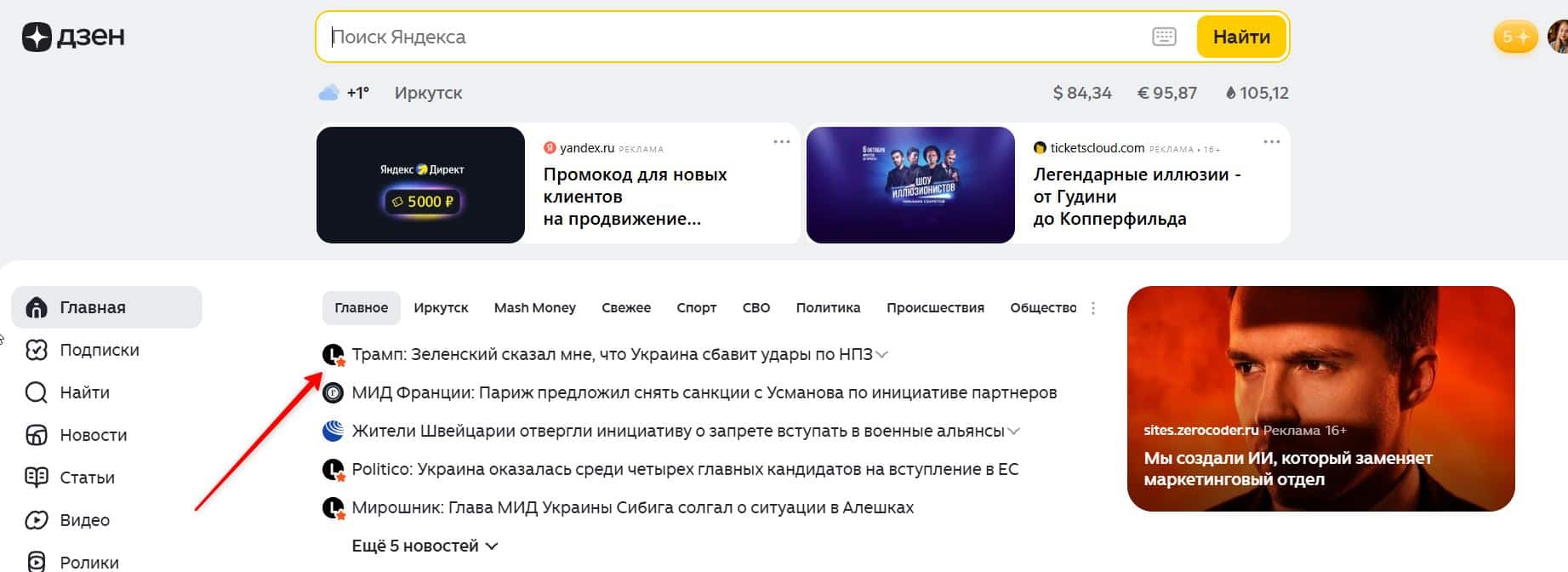Open the sites.zerocoder.ru ad banner
The width and height of the screenshot is (1568, 572).
(x=1320, y=398)
